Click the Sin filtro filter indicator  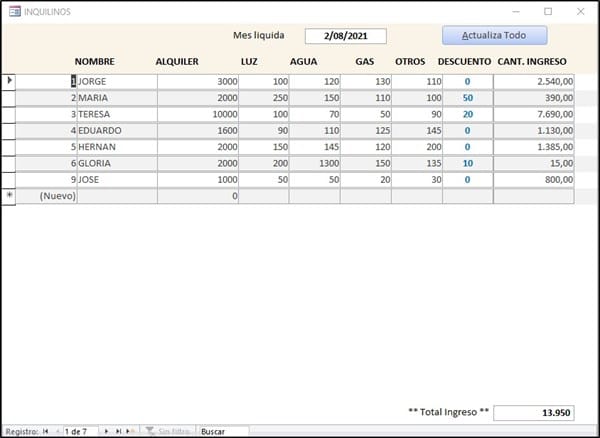167,431
